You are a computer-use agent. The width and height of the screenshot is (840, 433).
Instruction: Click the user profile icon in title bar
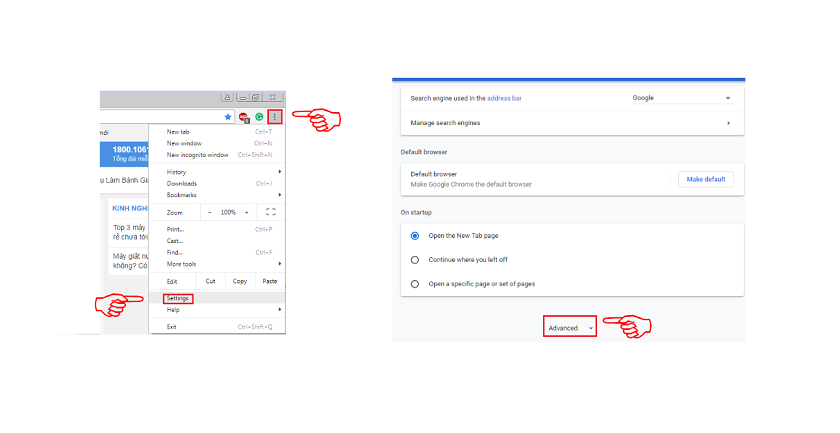(x=227, y=98)
